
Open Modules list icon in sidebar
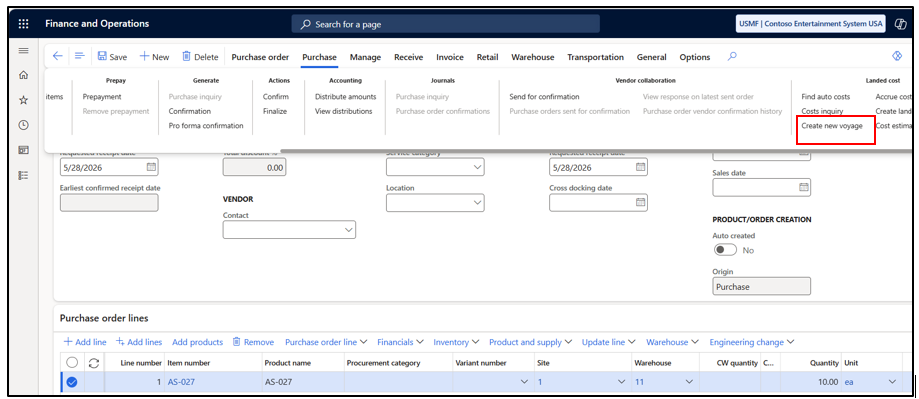23,175
